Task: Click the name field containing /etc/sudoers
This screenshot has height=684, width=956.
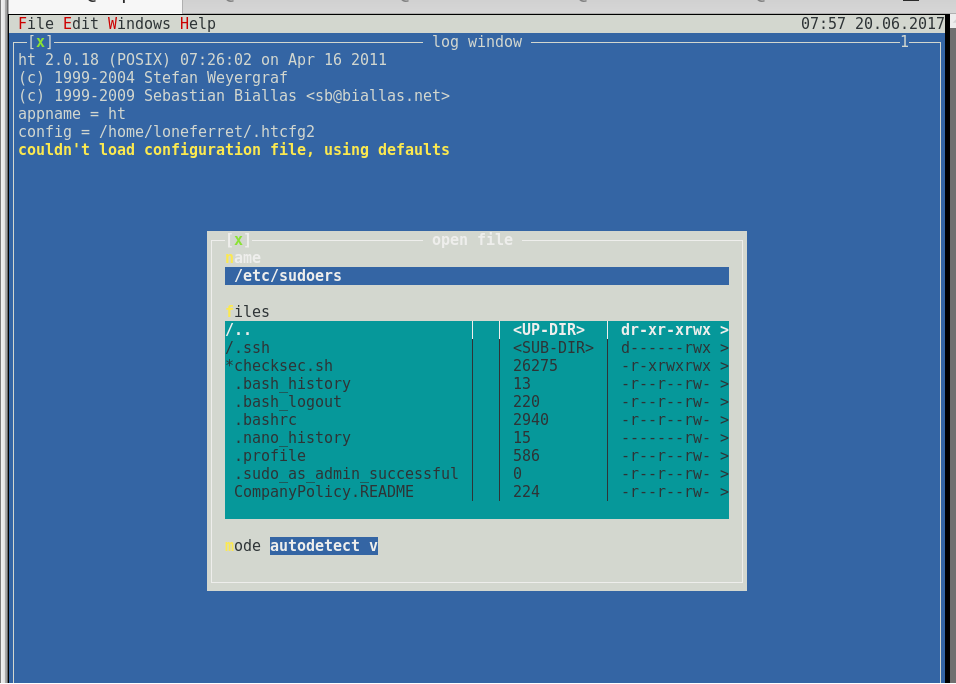Action: click(477, 276)
